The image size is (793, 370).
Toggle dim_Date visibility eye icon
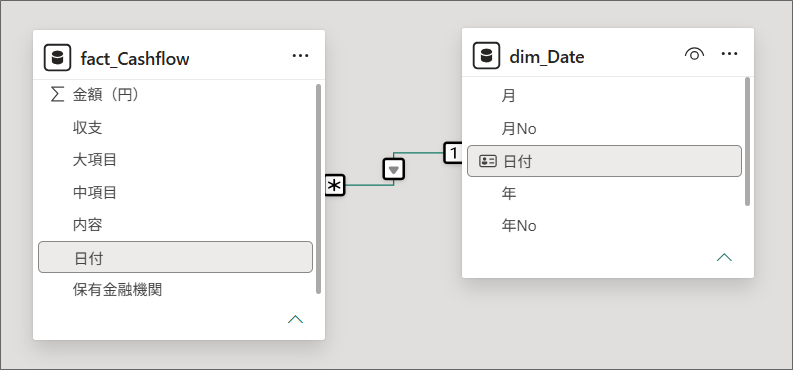[694, 54]
